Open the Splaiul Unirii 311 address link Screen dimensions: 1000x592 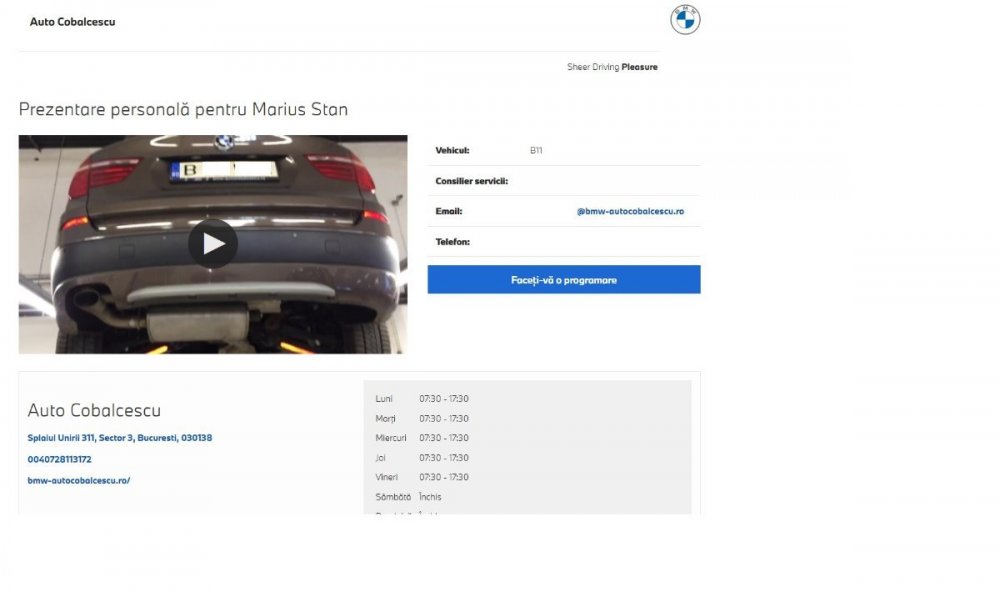pyautogui.click(x=120, y=438)
